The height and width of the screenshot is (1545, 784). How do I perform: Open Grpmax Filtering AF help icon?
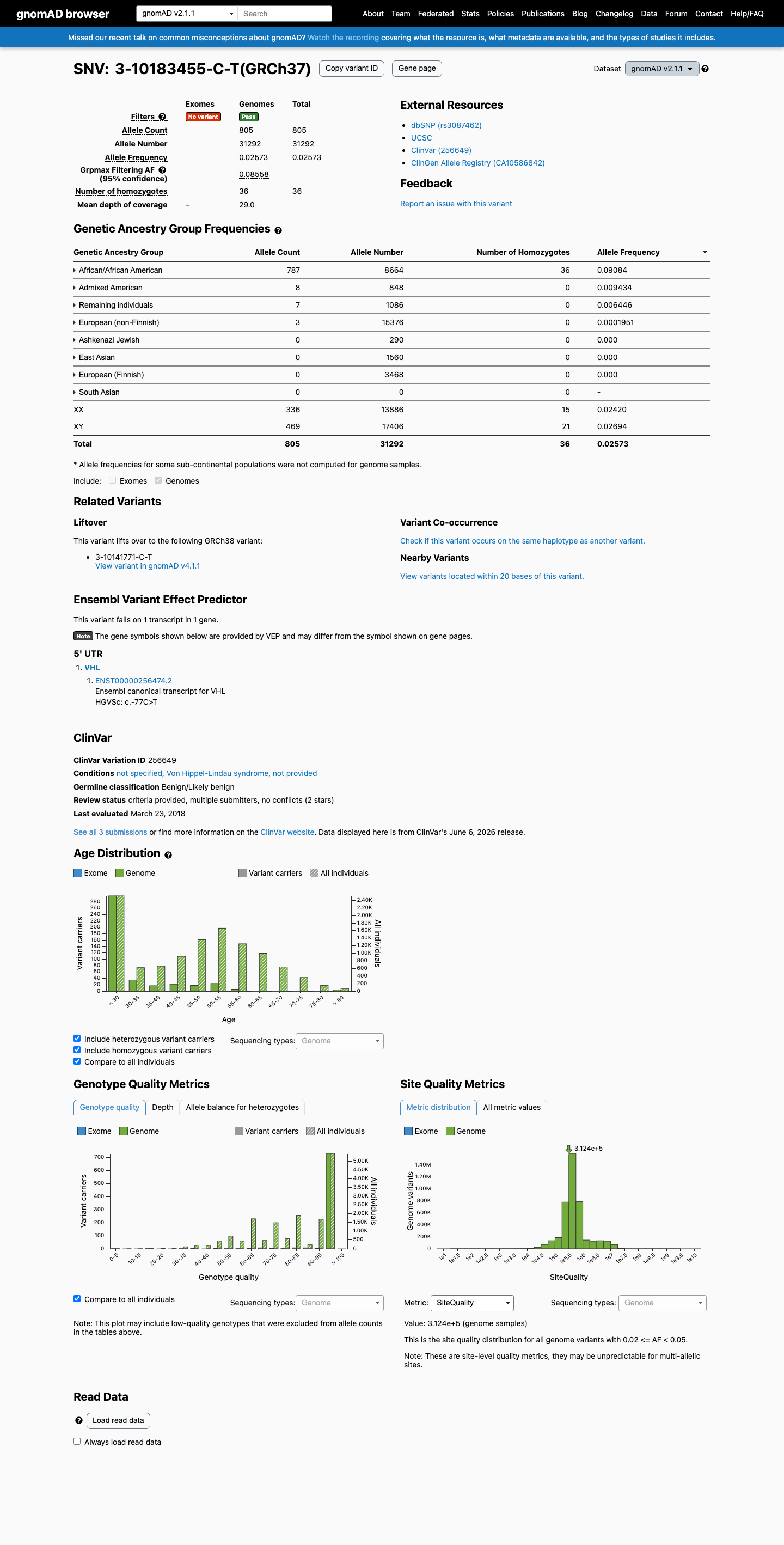coord(162,170)
